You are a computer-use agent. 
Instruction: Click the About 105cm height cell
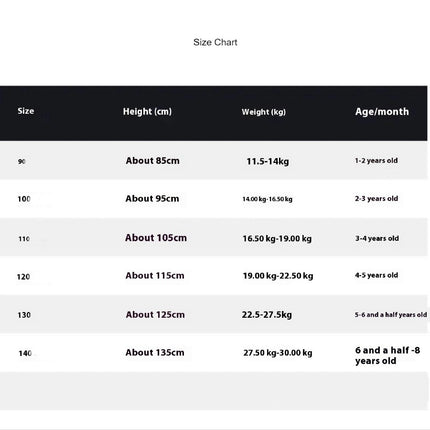point(156,238)
